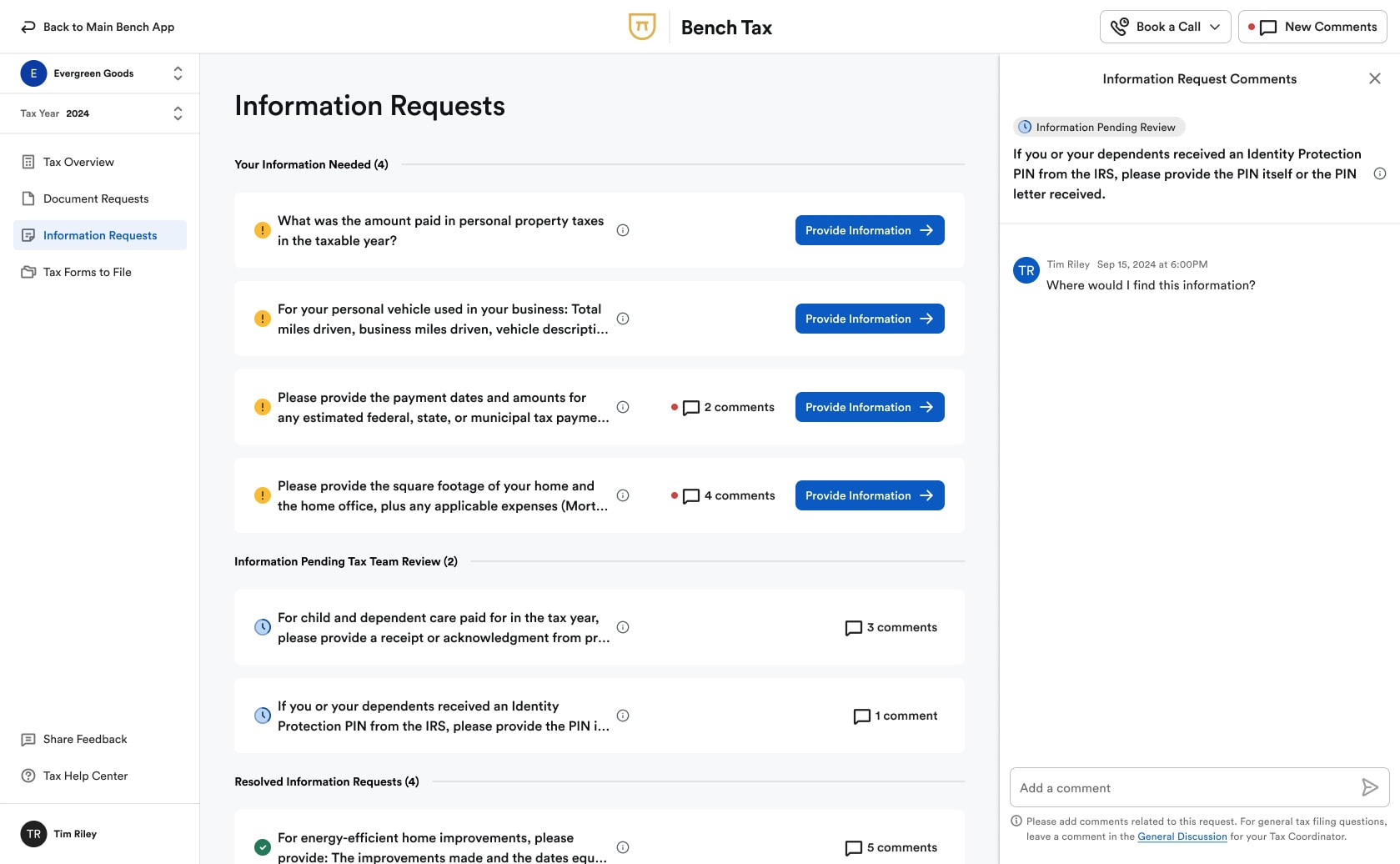
Task: Click the speech bubble icon in New Comments
Action: click(1268, 28)
